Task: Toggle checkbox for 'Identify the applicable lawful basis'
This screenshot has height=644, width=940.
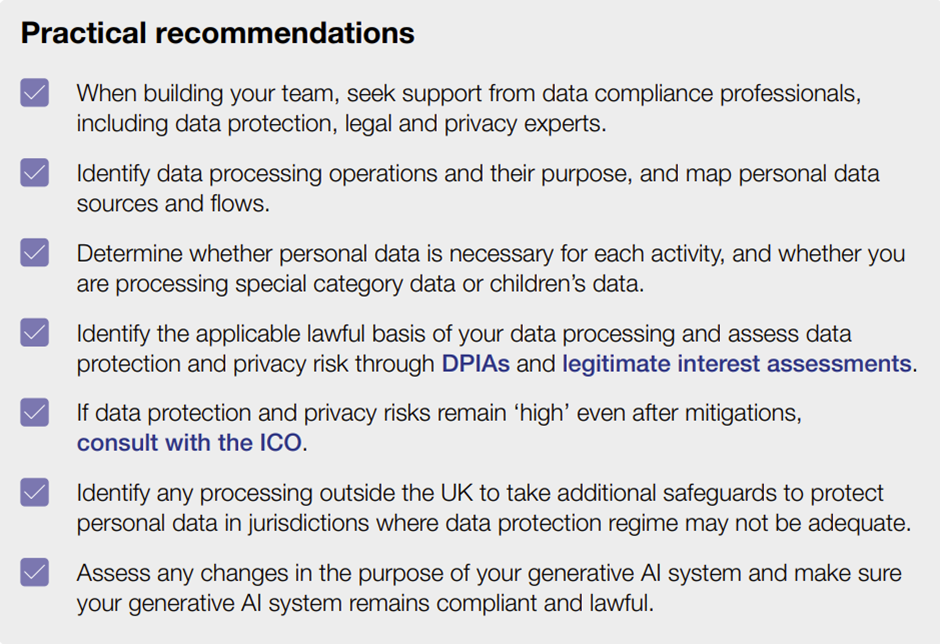Action: [35, 332]
